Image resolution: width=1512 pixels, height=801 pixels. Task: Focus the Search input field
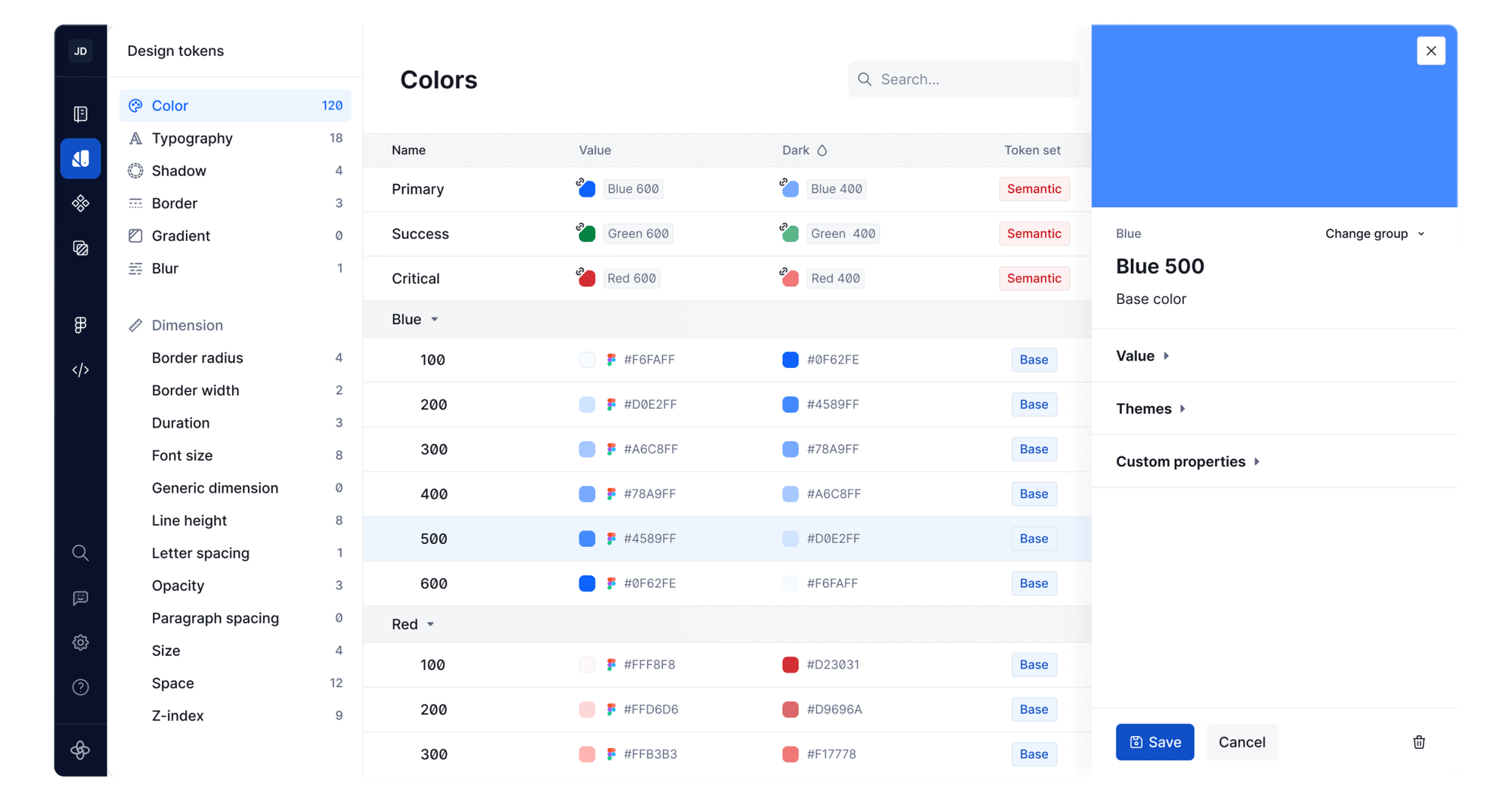point(963,79)
